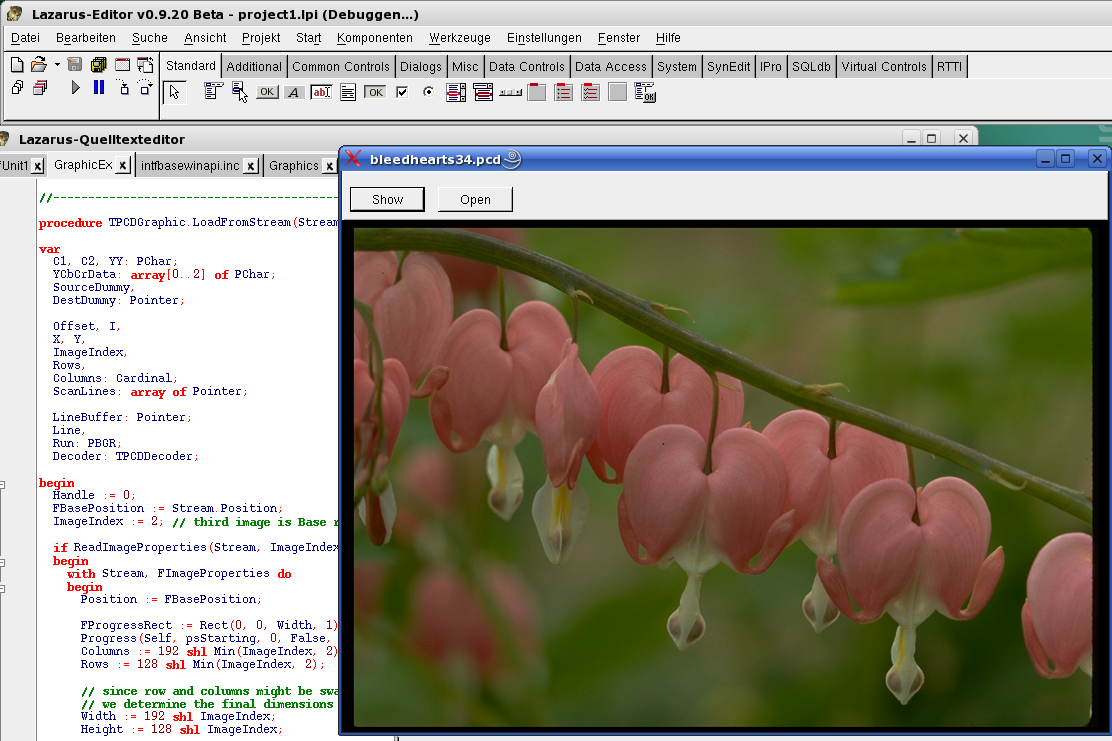
Task: Select the TMainMenu component icon
Action: 213,92
